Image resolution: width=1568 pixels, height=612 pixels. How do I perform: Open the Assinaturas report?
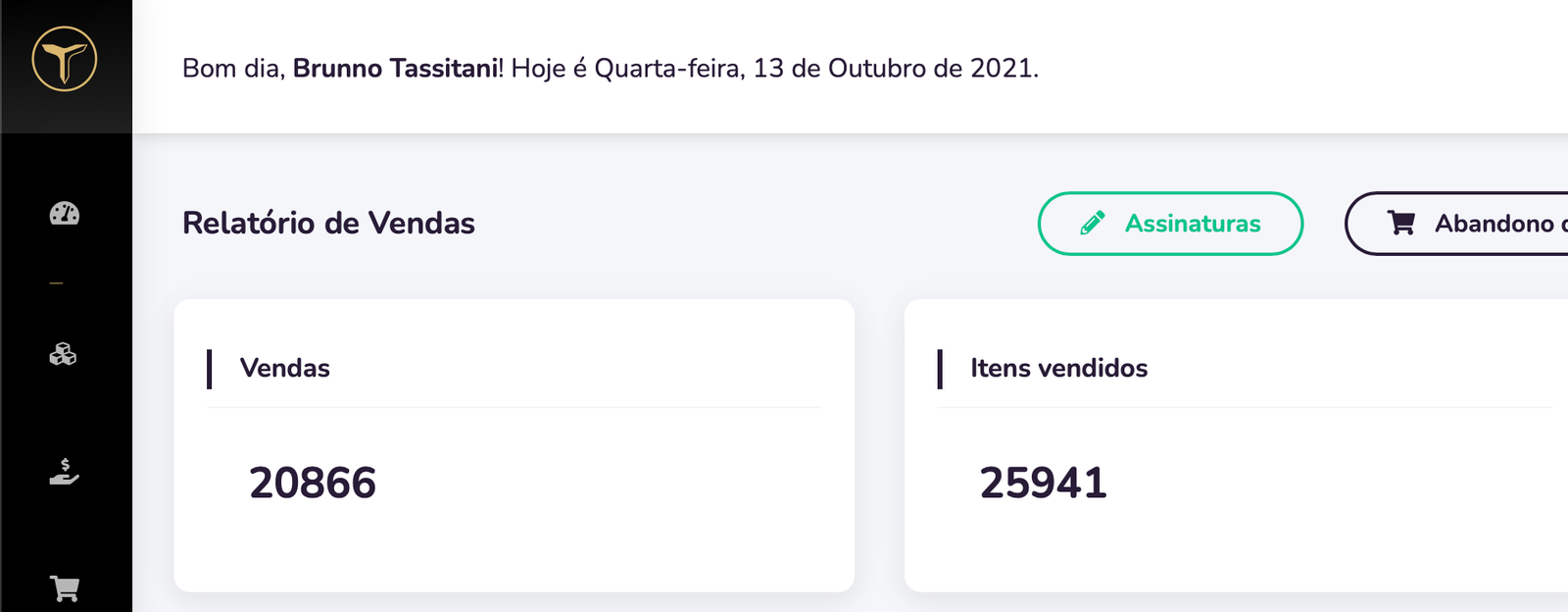point(1192,224)
